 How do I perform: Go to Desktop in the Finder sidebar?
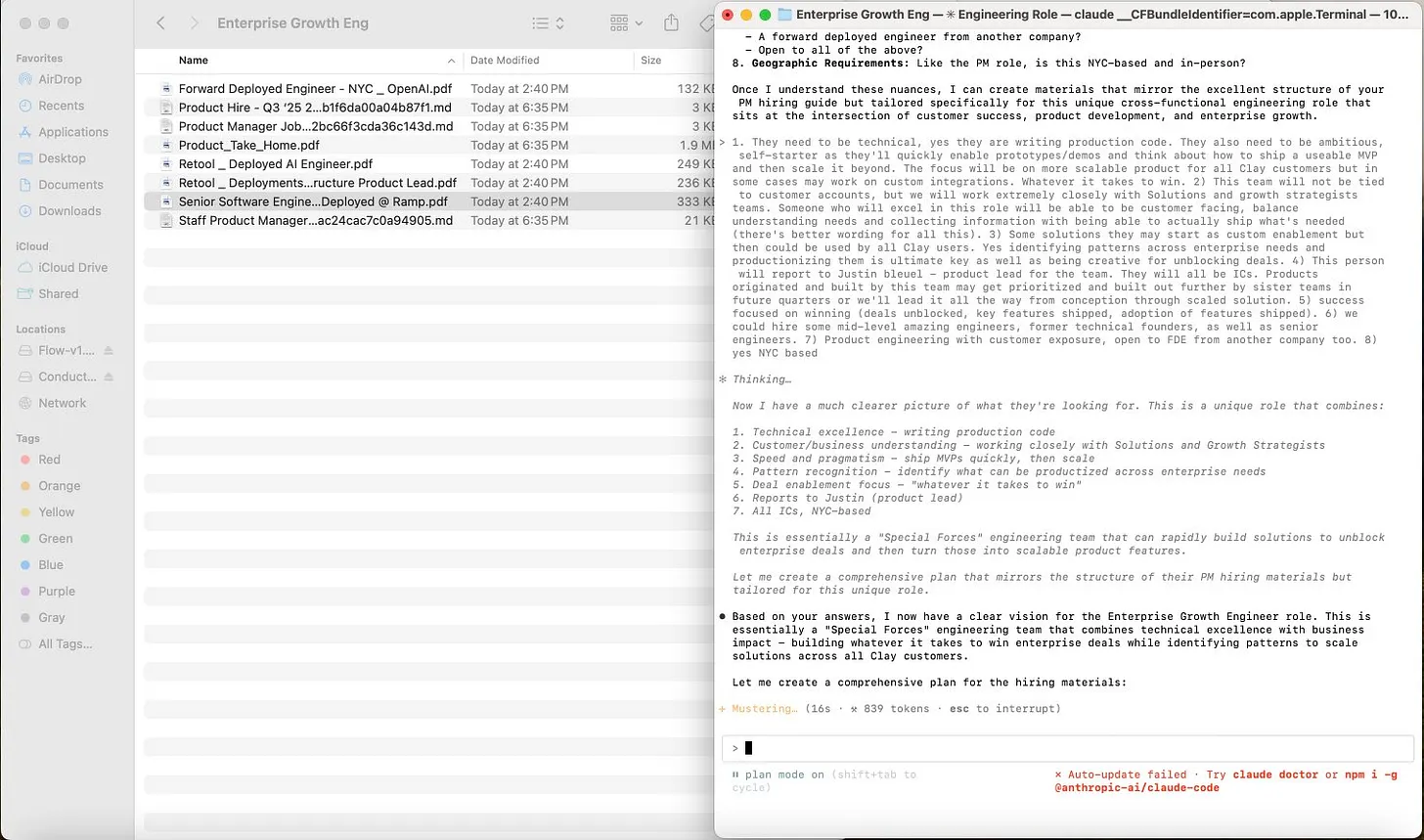tap(63, 158)
